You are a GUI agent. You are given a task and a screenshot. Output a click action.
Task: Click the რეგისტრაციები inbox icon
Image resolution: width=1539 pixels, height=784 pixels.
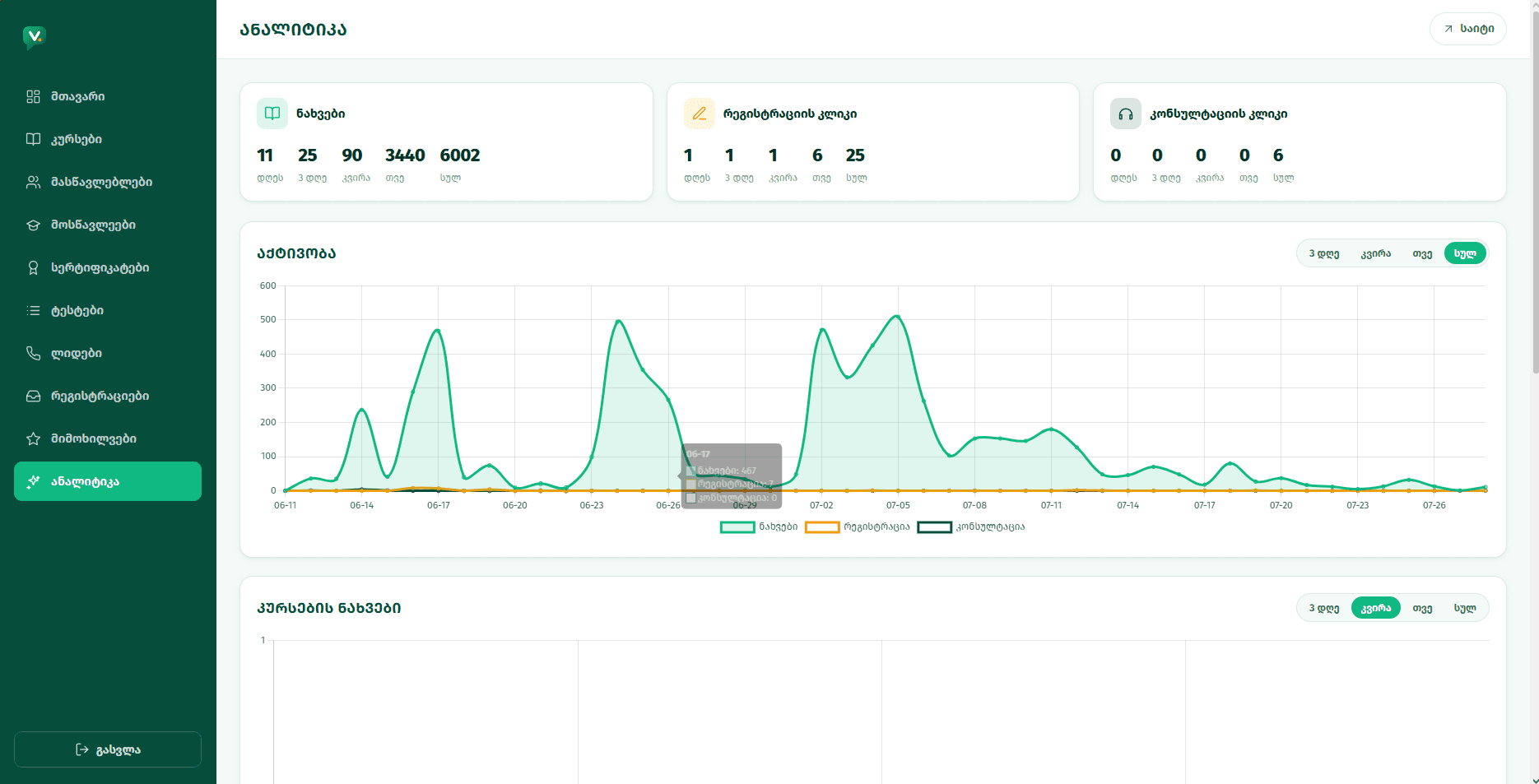33,396
